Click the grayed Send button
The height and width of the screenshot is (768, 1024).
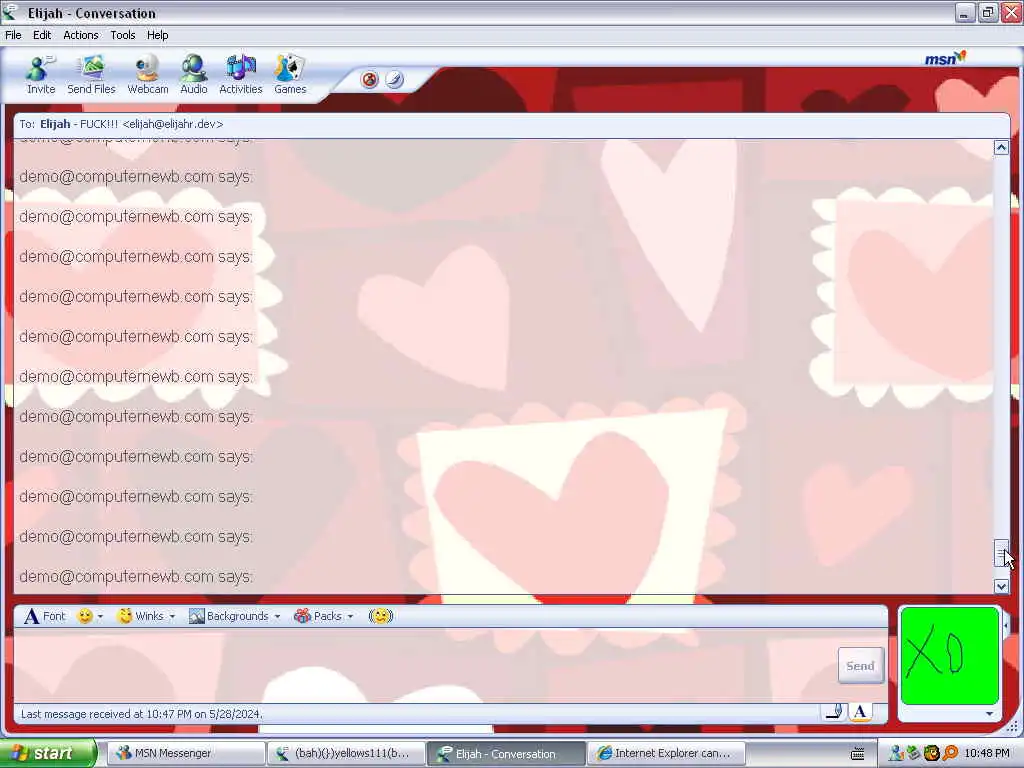click(861, 665)
